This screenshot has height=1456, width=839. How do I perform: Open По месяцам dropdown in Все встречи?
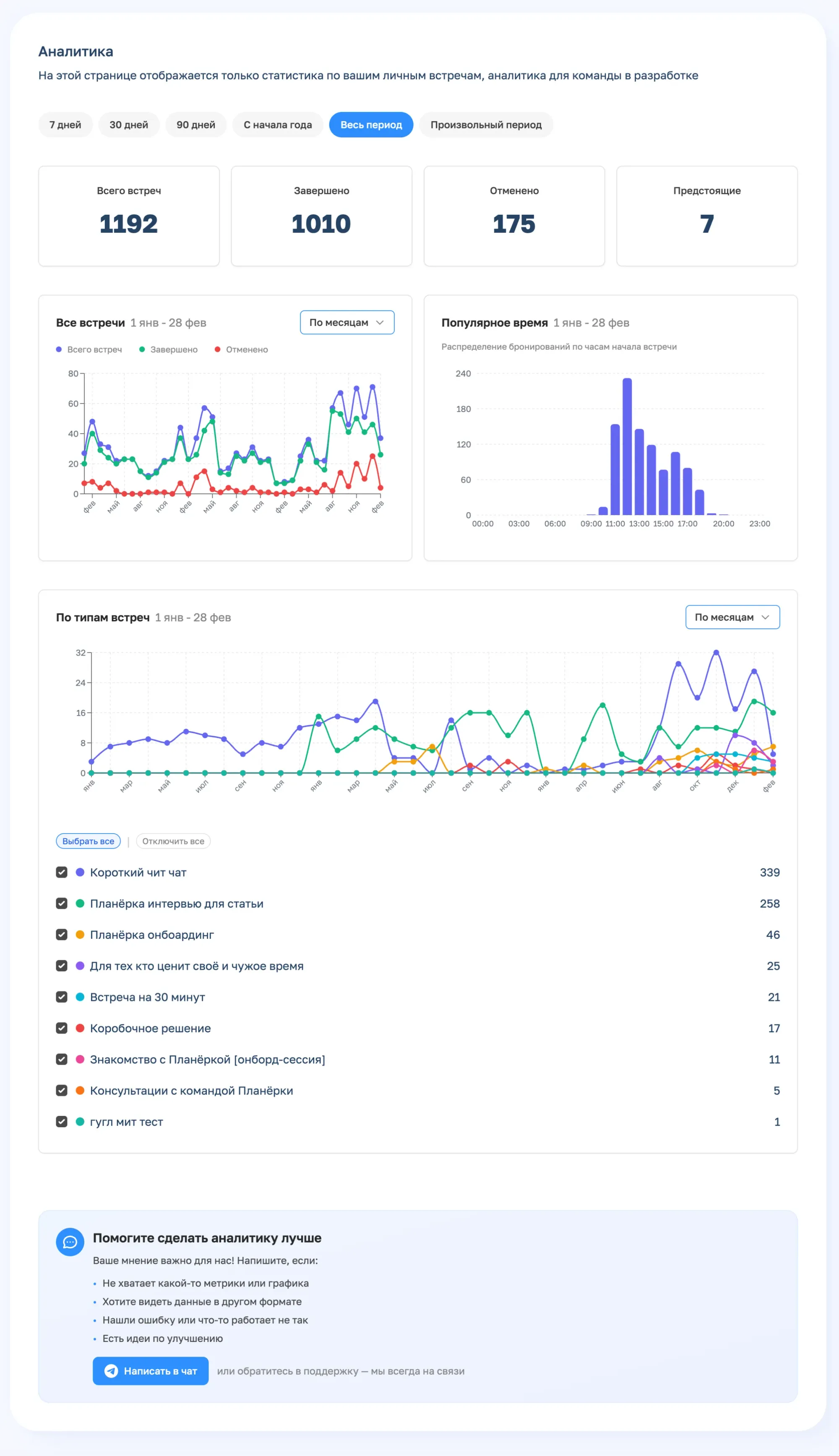tap(347, 323)
